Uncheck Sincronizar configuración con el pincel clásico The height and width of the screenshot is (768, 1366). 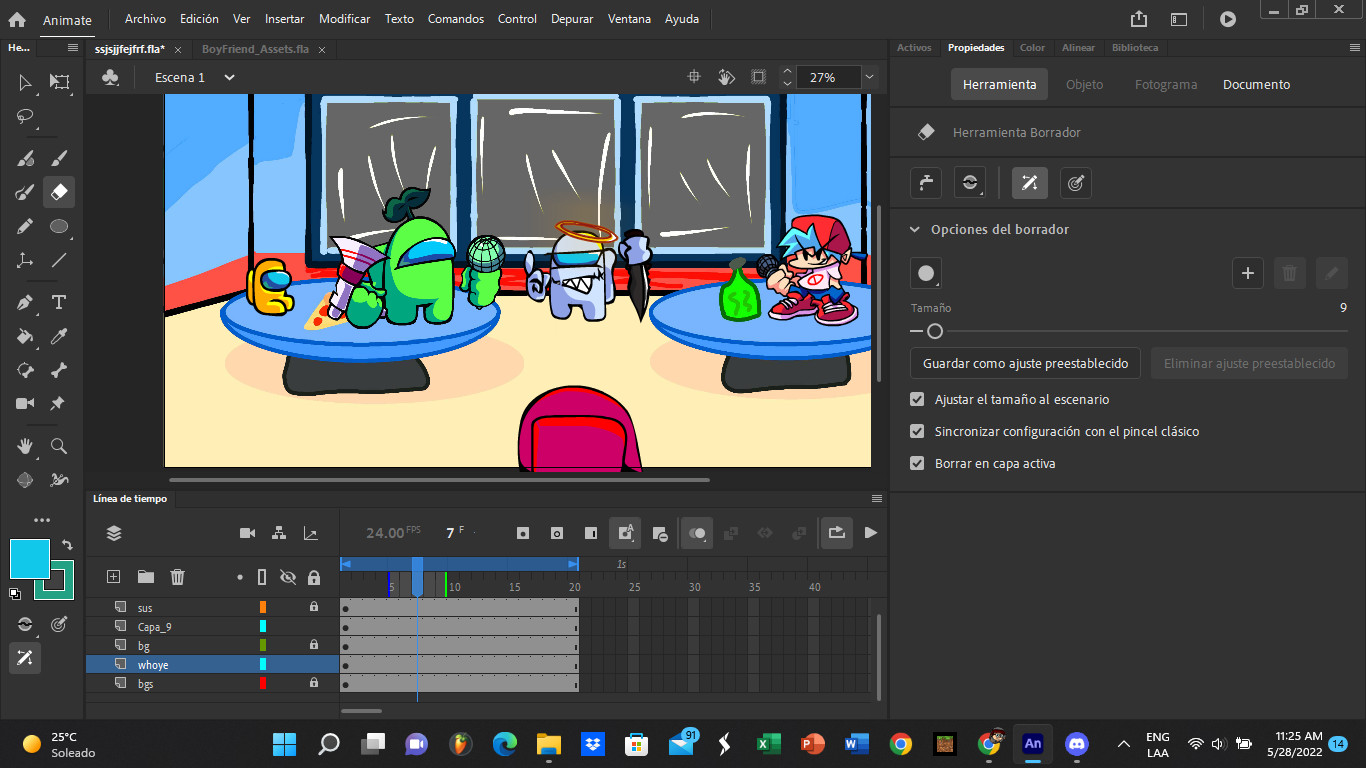[x=917, y=431]
